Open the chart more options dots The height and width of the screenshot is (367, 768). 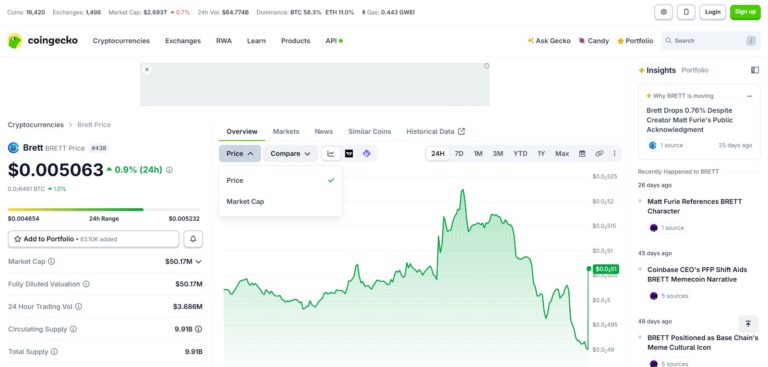click(614, 153)
